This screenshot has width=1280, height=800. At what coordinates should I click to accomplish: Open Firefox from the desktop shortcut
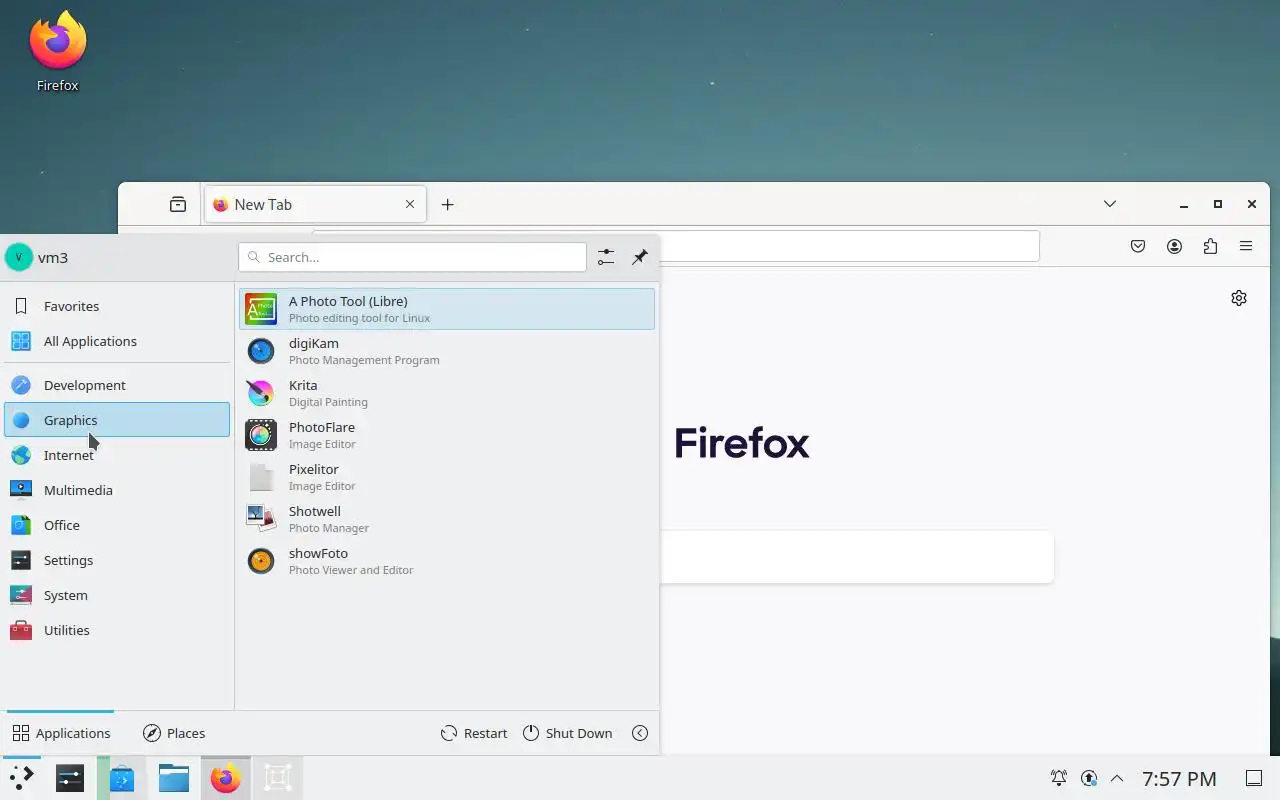pyautogui.click(x=57, y=51)
